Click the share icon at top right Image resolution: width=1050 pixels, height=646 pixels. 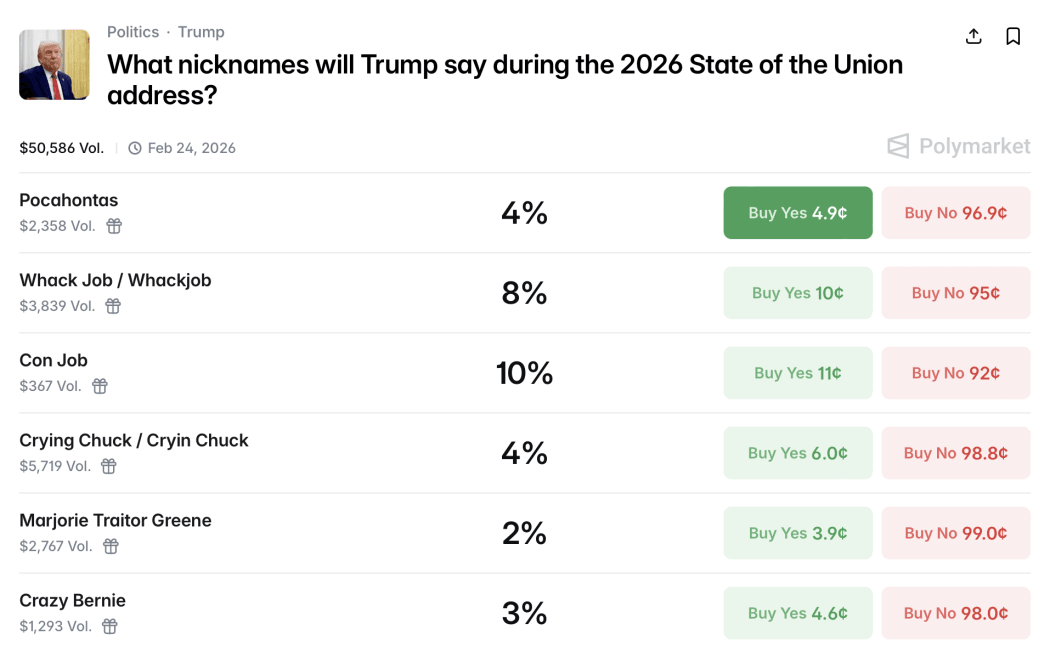973,35
